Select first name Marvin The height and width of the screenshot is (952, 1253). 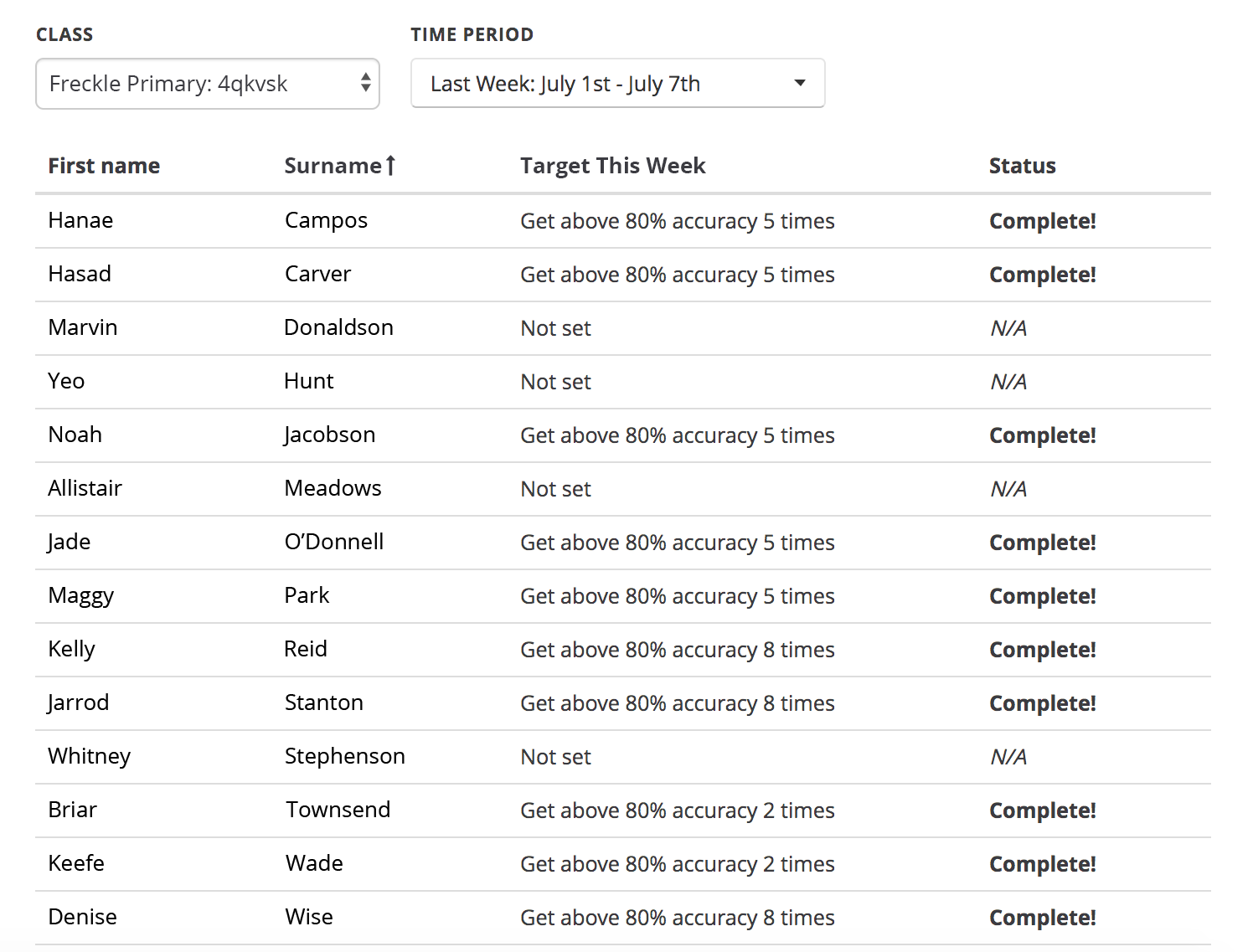click(83, 327)
